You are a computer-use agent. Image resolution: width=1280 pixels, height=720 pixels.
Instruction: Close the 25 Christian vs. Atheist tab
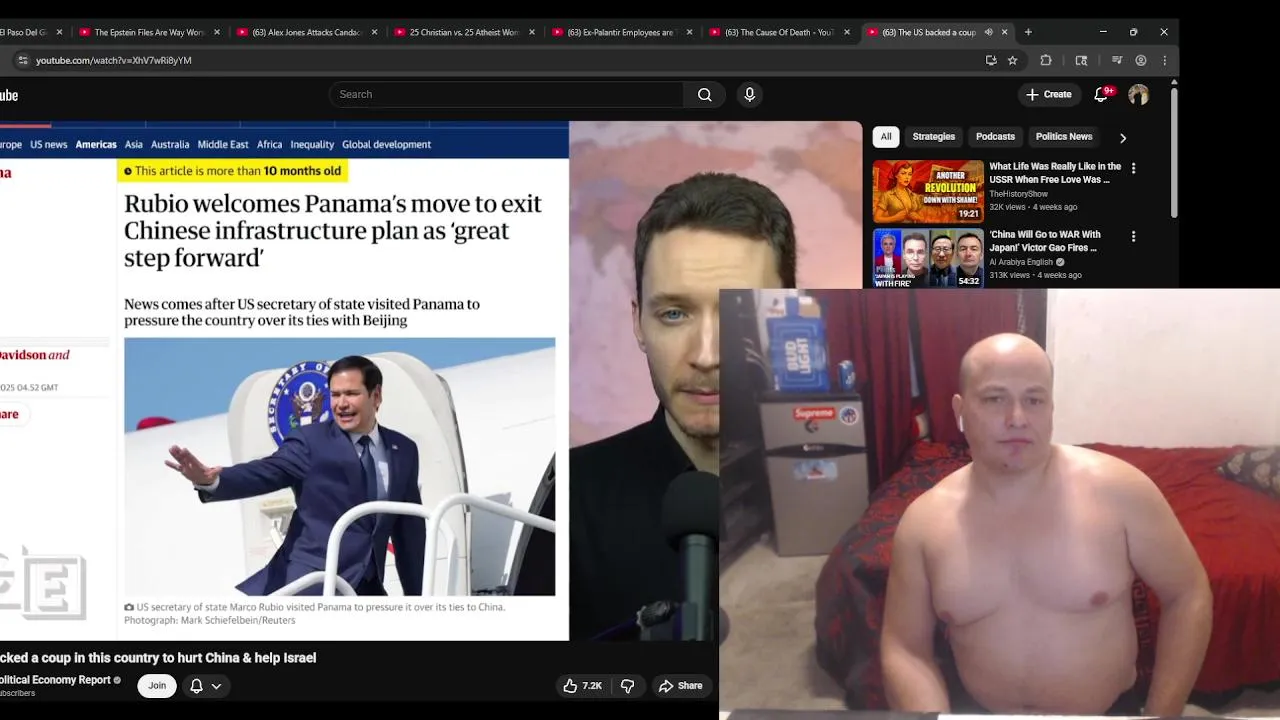coord(532,32)
